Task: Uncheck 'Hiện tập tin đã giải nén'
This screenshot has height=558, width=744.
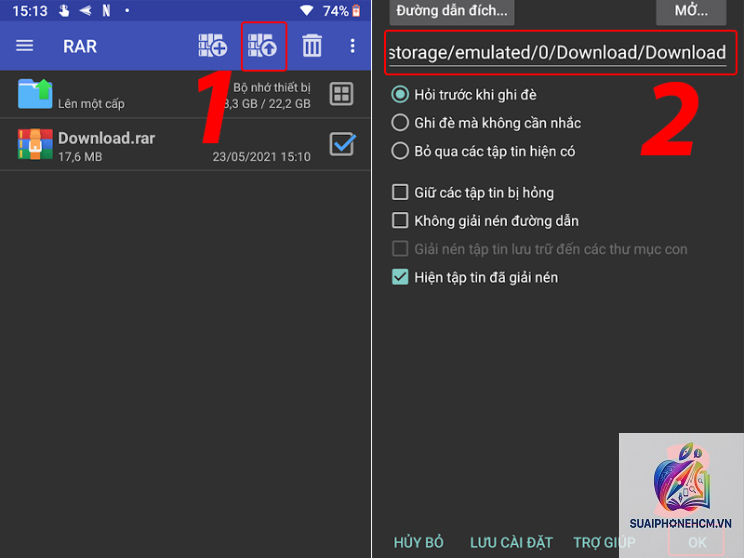Action: pyautogui.click(x=474, y=277)
